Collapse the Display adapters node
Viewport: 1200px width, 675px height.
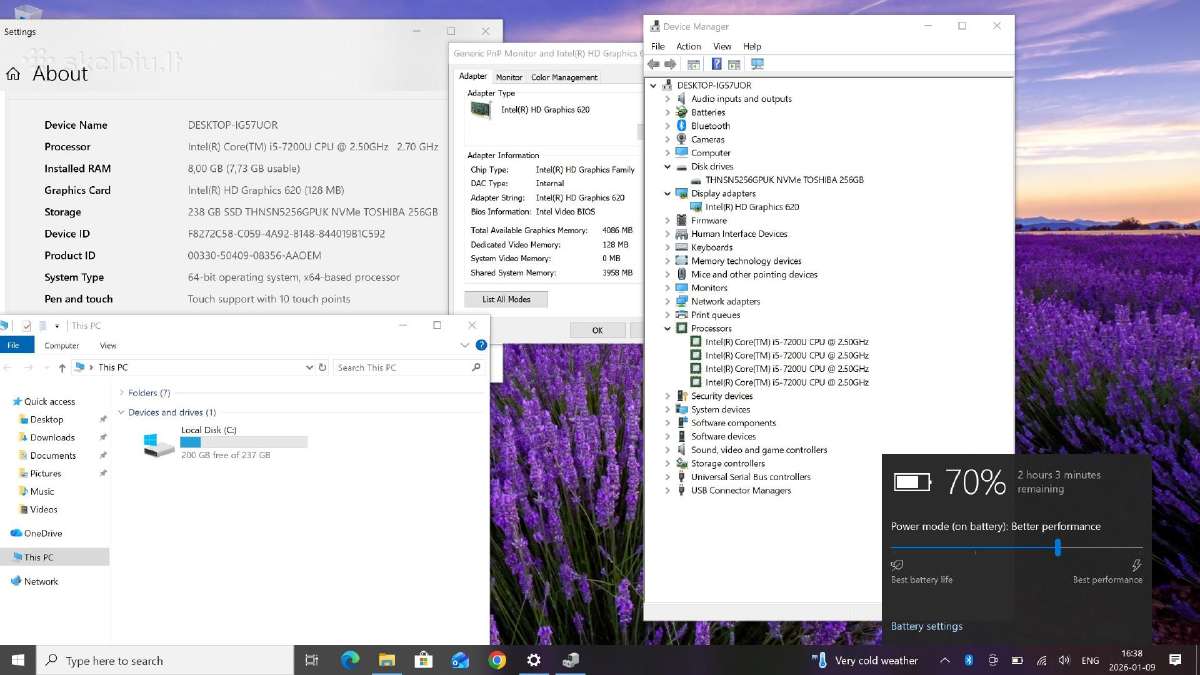coord(668,194)
